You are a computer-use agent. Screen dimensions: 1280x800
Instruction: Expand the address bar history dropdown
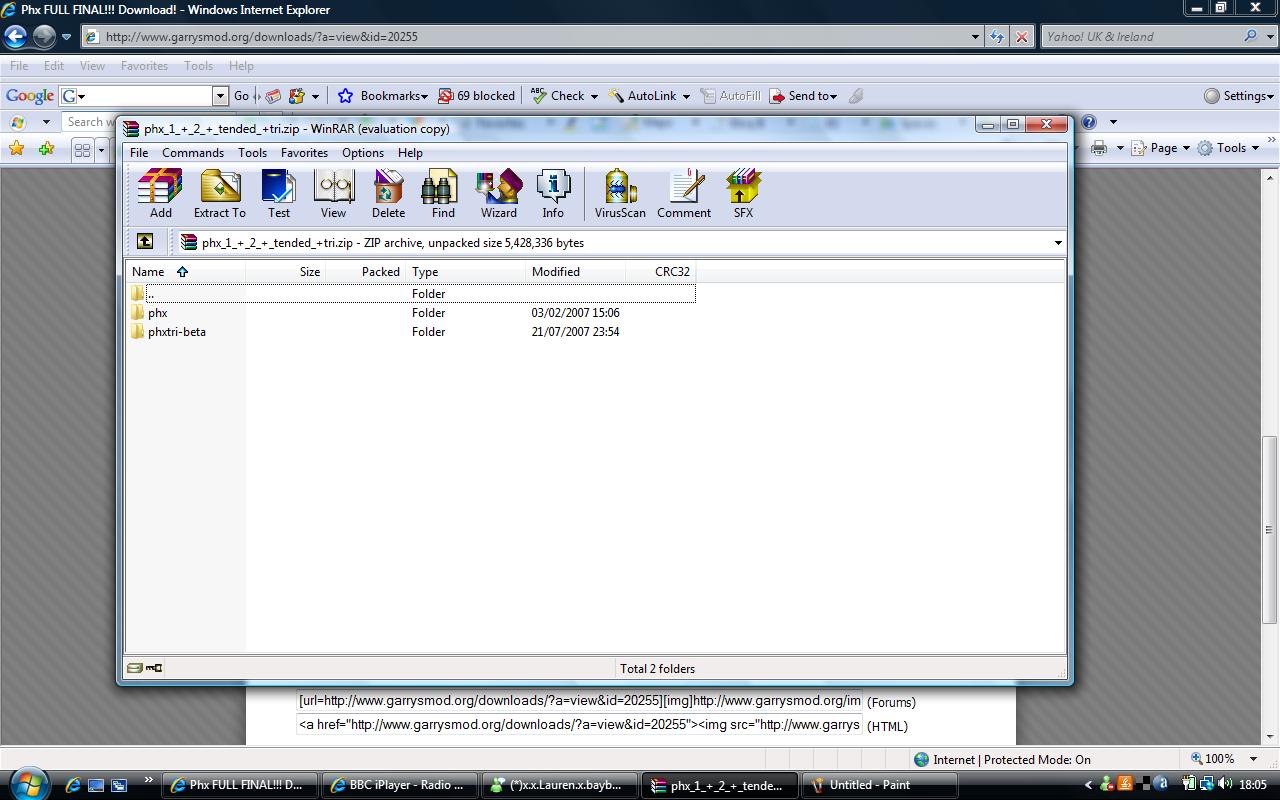(976, 37)
